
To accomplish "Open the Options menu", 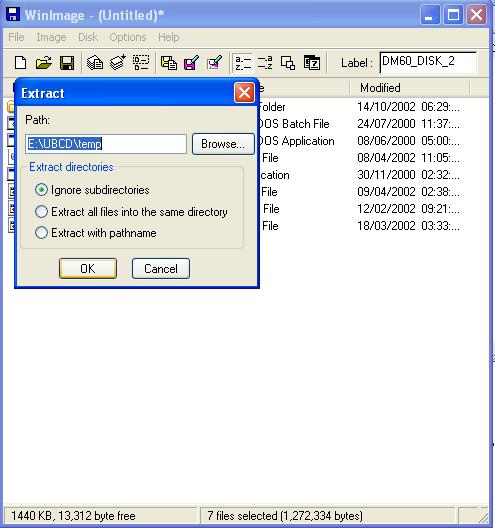I will click(128, 37).
